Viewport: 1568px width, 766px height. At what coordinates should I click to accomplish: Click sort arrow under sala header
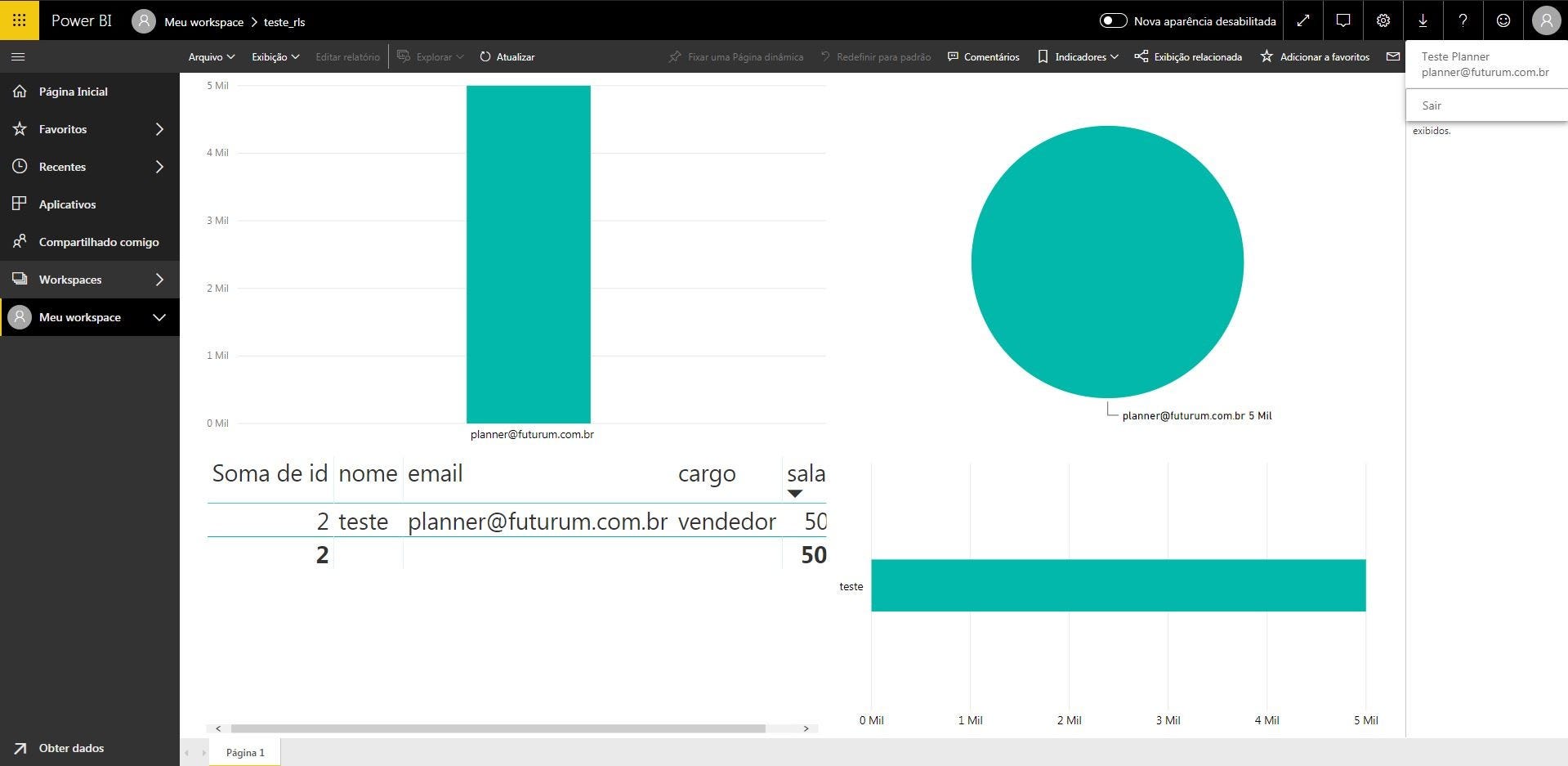click(x=795, y=493)
